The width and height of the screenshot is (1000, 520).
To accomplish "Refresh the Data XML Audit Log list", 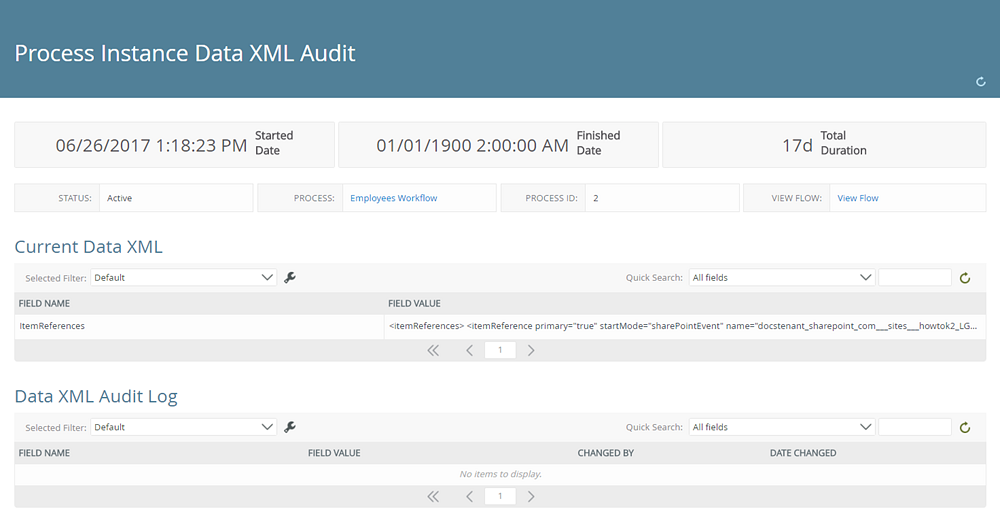I will tap(965, 427).
